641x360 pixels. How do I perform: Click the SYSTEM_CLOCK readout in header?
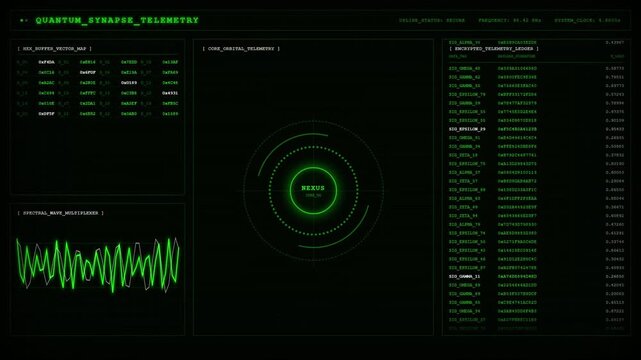587,20
